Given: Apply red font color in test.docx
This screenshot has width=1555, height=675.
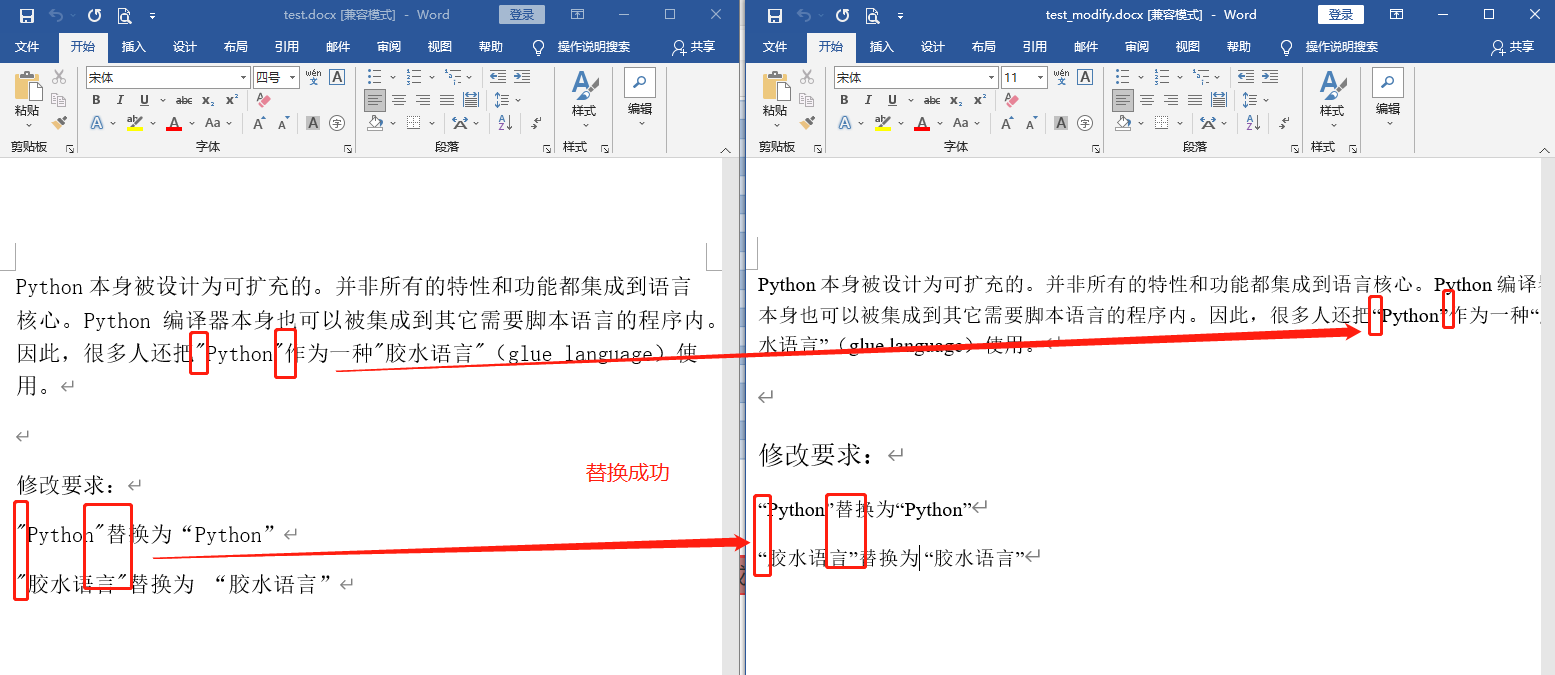Looking at the screenshot, I should 174,123.
